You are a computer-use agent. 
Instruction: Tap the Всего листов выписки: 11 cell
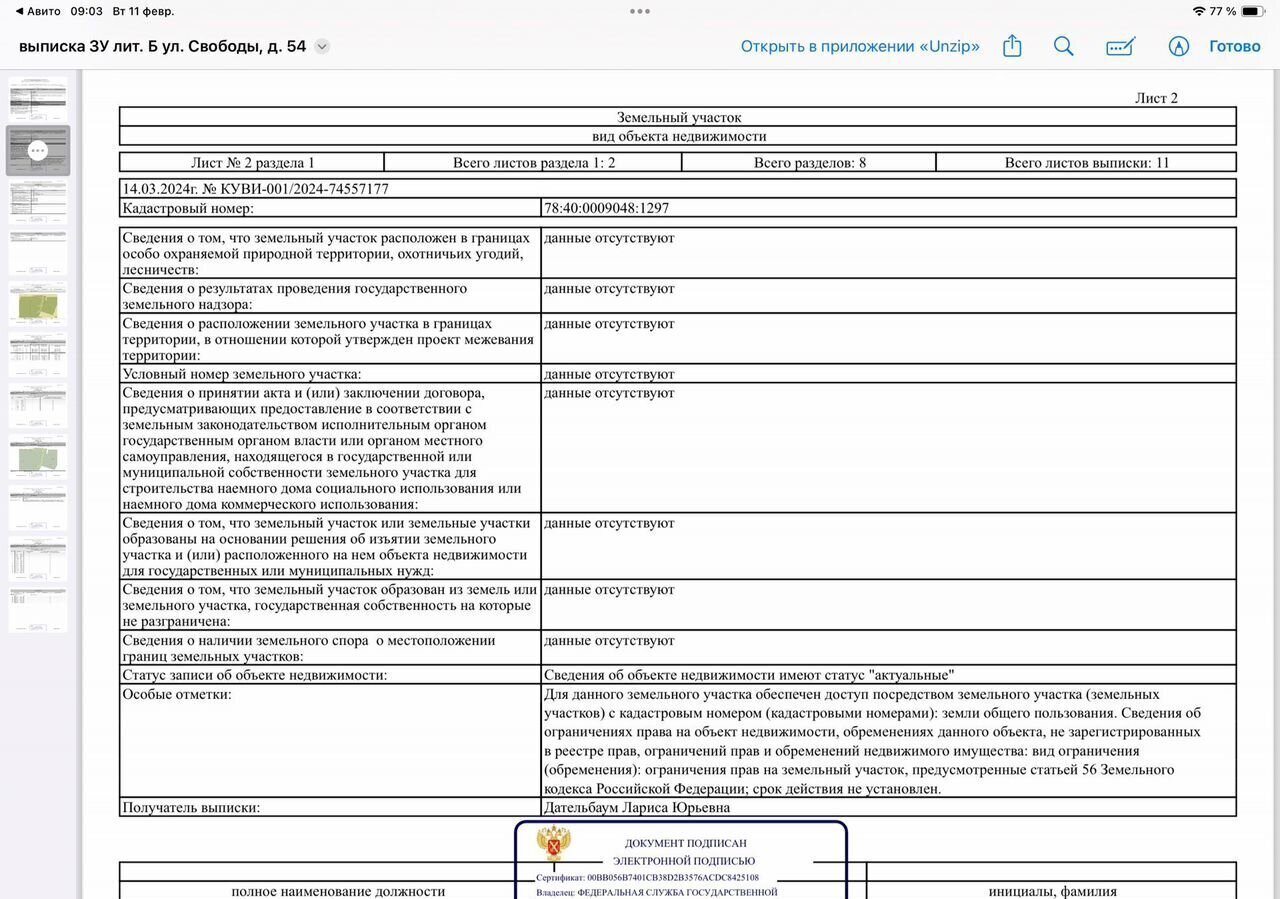[x=1086, y=162]
